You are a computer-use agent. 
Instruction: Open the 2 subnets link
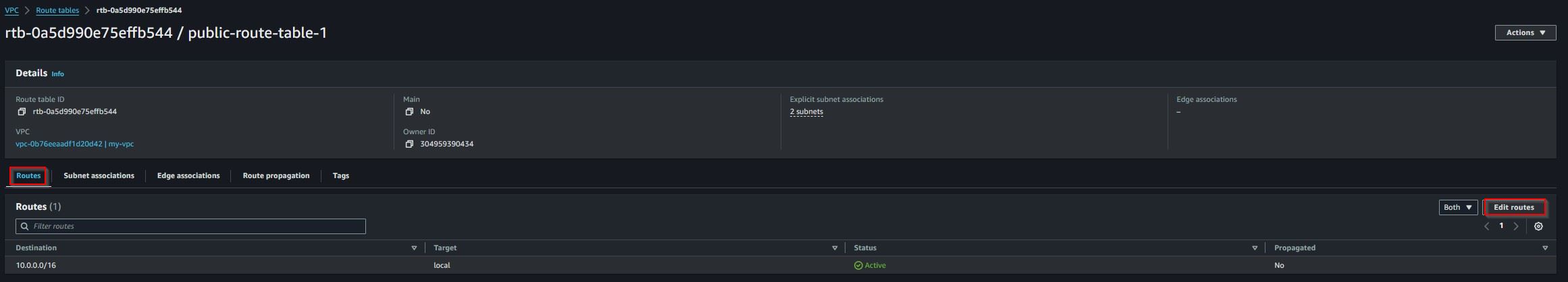click(x=806, y=112)
